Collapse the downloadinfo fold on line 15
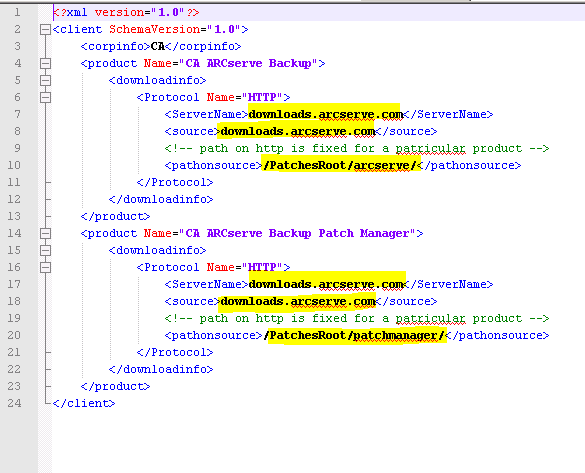 coord(45,250)
